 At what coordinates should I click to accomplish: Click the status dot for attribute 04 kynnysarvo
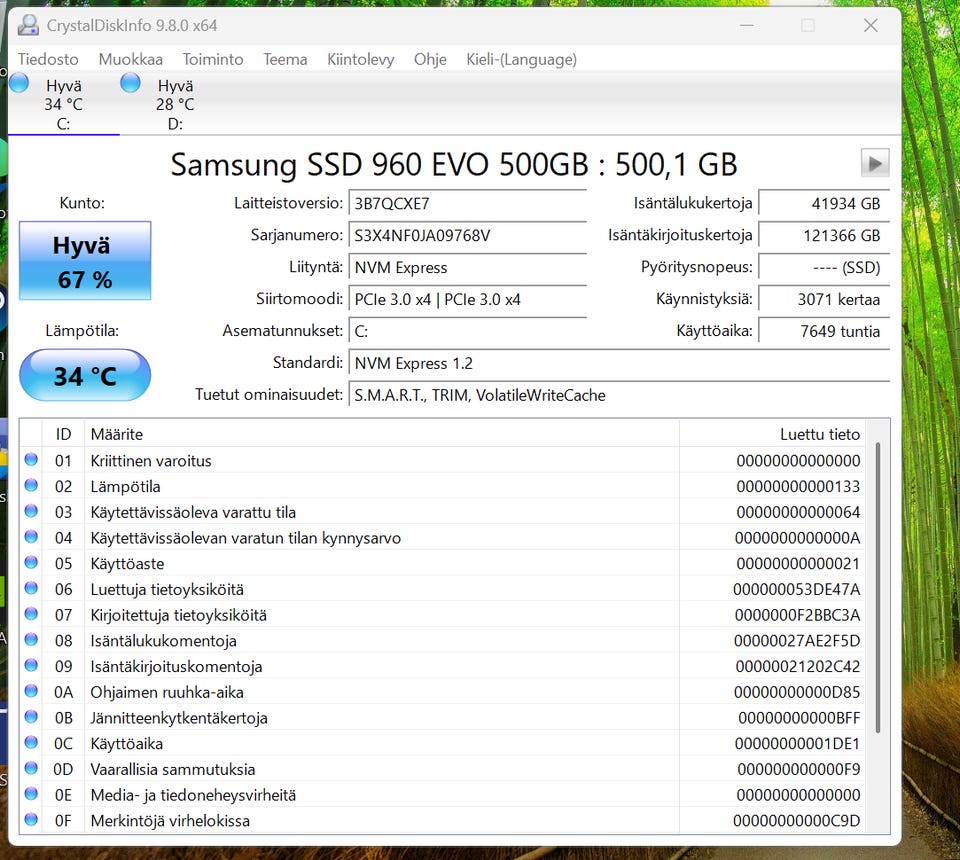(x=31, y=537)
